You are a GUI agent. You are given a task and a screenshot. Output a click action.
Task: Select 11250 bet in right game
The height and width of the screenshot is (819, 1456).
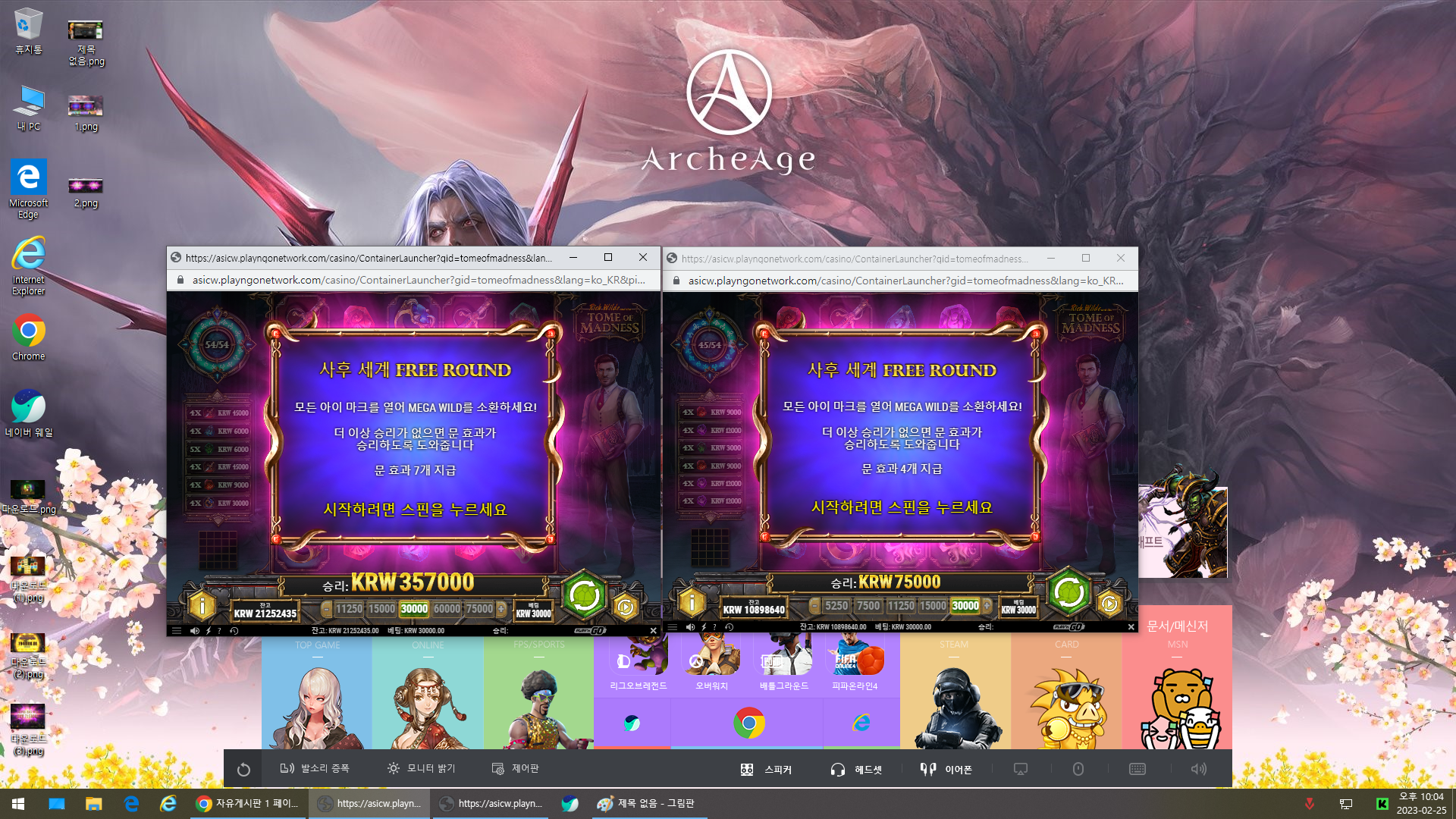pos(901,606)
